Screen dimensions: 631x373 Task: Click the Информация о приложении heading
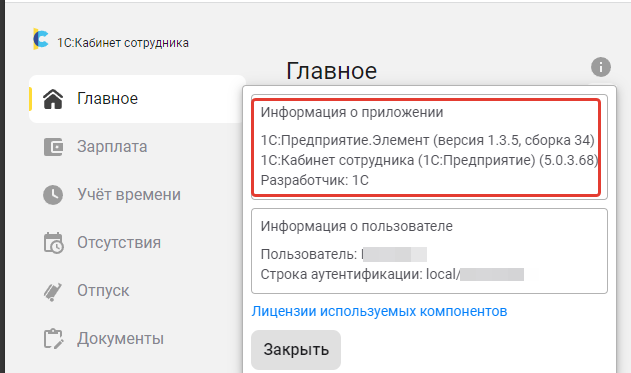352,112
